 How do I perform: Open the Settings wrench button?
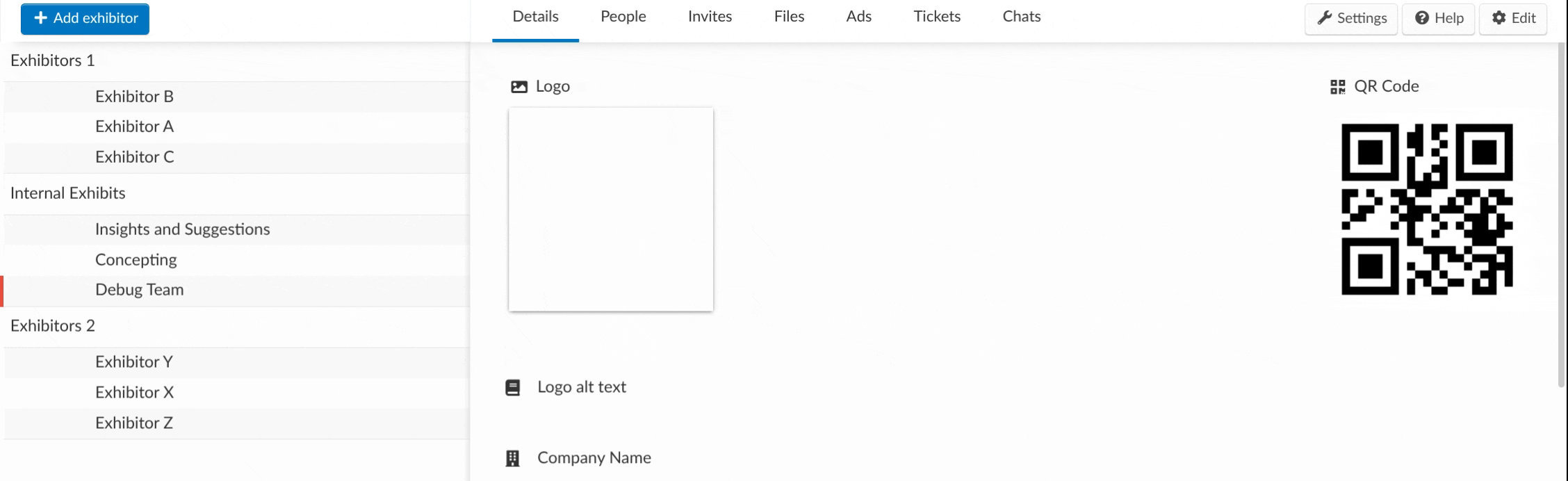[x=1351, y=19]
